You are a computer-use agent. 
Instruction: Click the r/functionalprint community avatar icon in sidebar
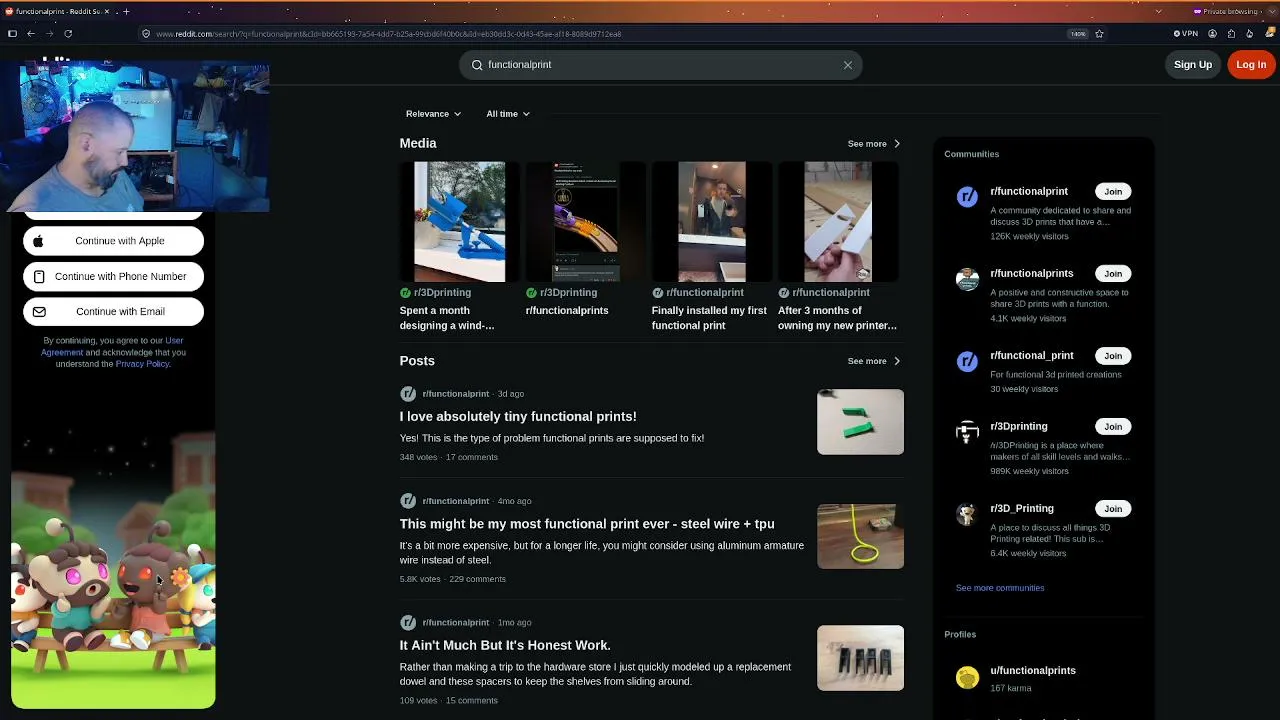coord(967,197)
